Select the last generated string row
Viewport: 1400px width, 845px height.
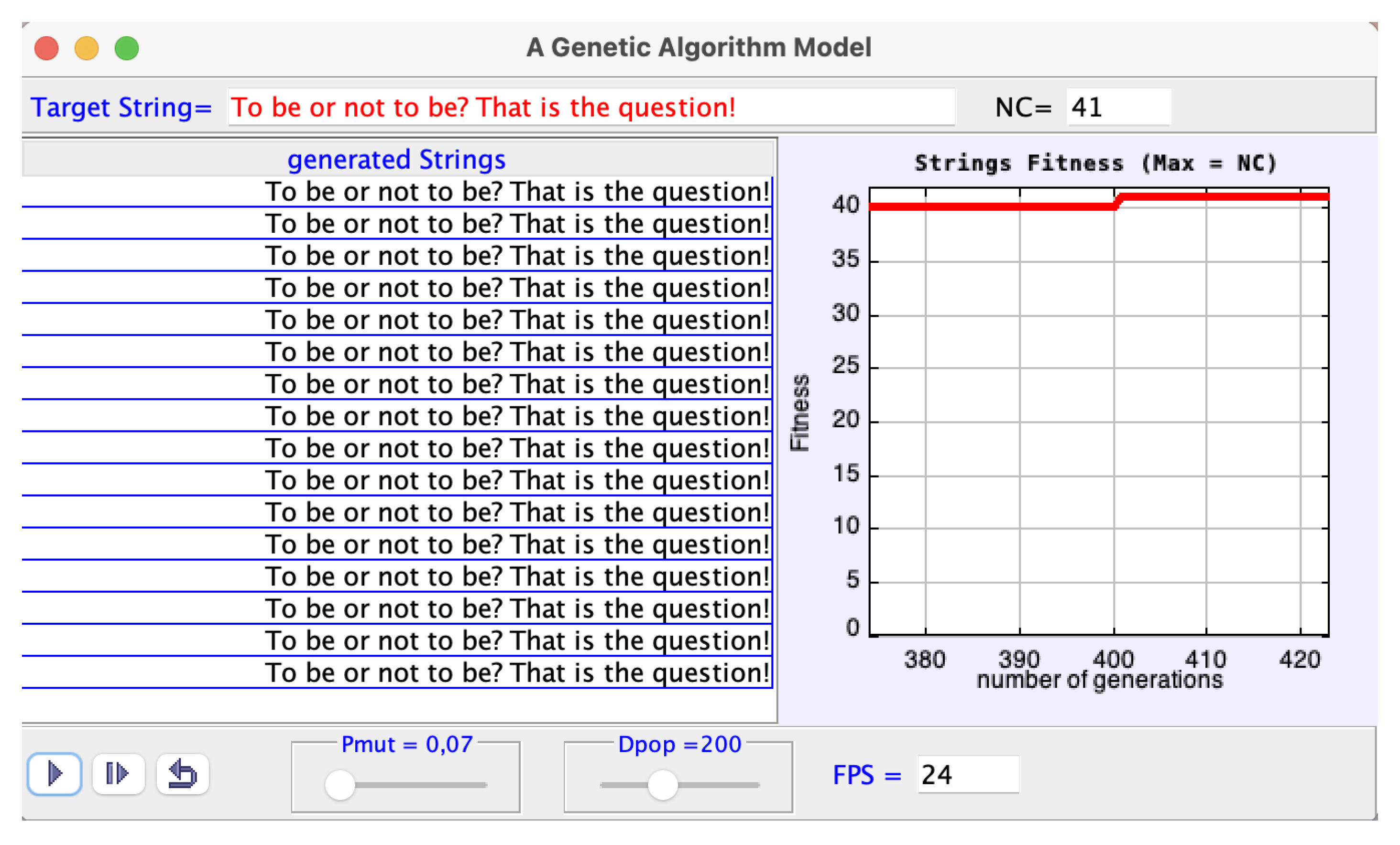(398, 673)
